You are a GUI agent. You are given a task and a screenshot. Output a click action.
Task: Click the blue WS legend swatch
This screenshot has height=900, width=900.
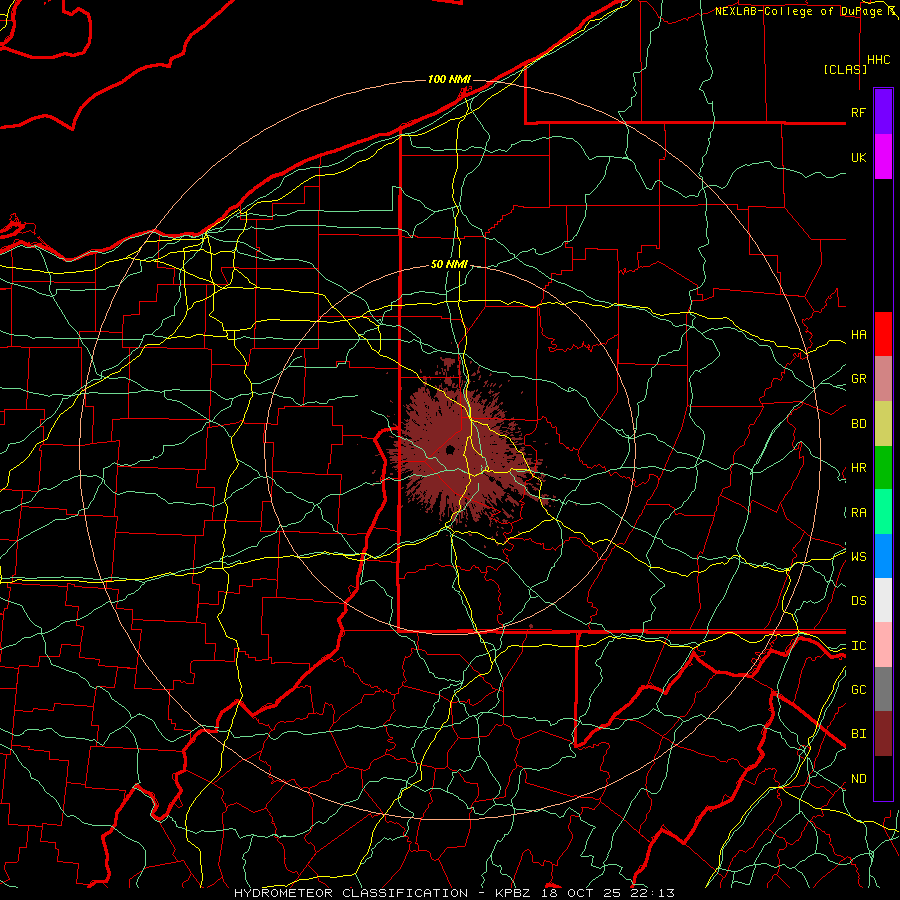coord(883,556)
